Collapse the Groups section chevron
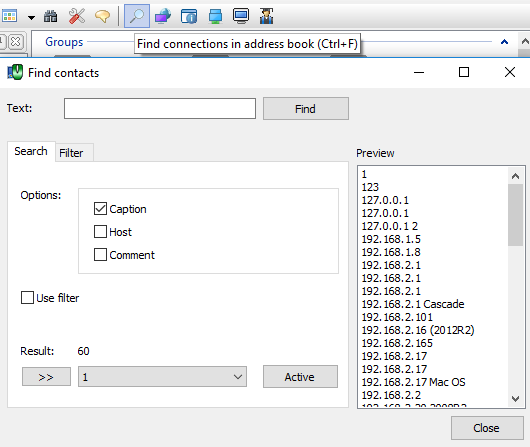This screenshot has height=447, width=530. (504, 42)
